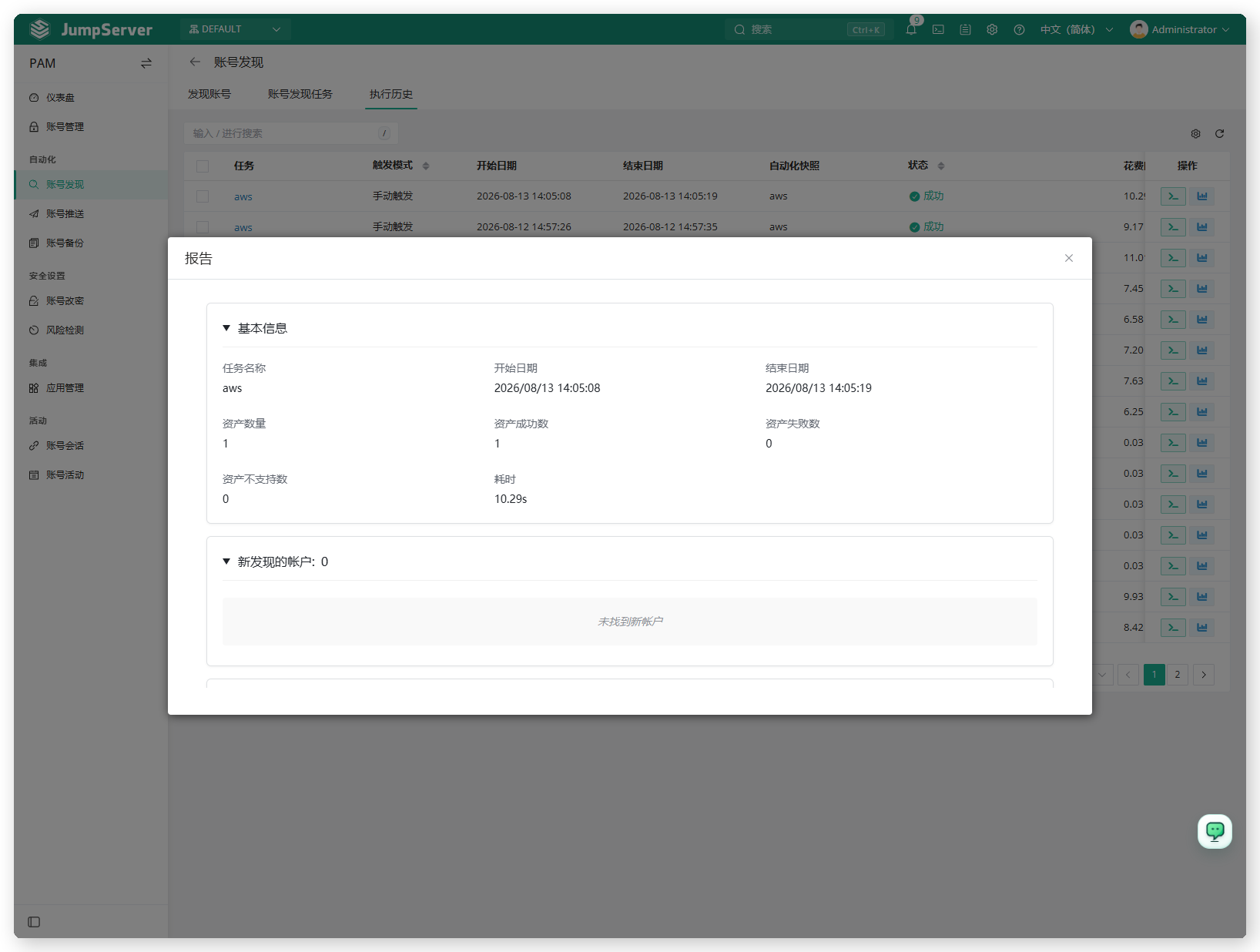
Task: Click the aws link in the 2026-08-13 row
Action: point(243,196)
